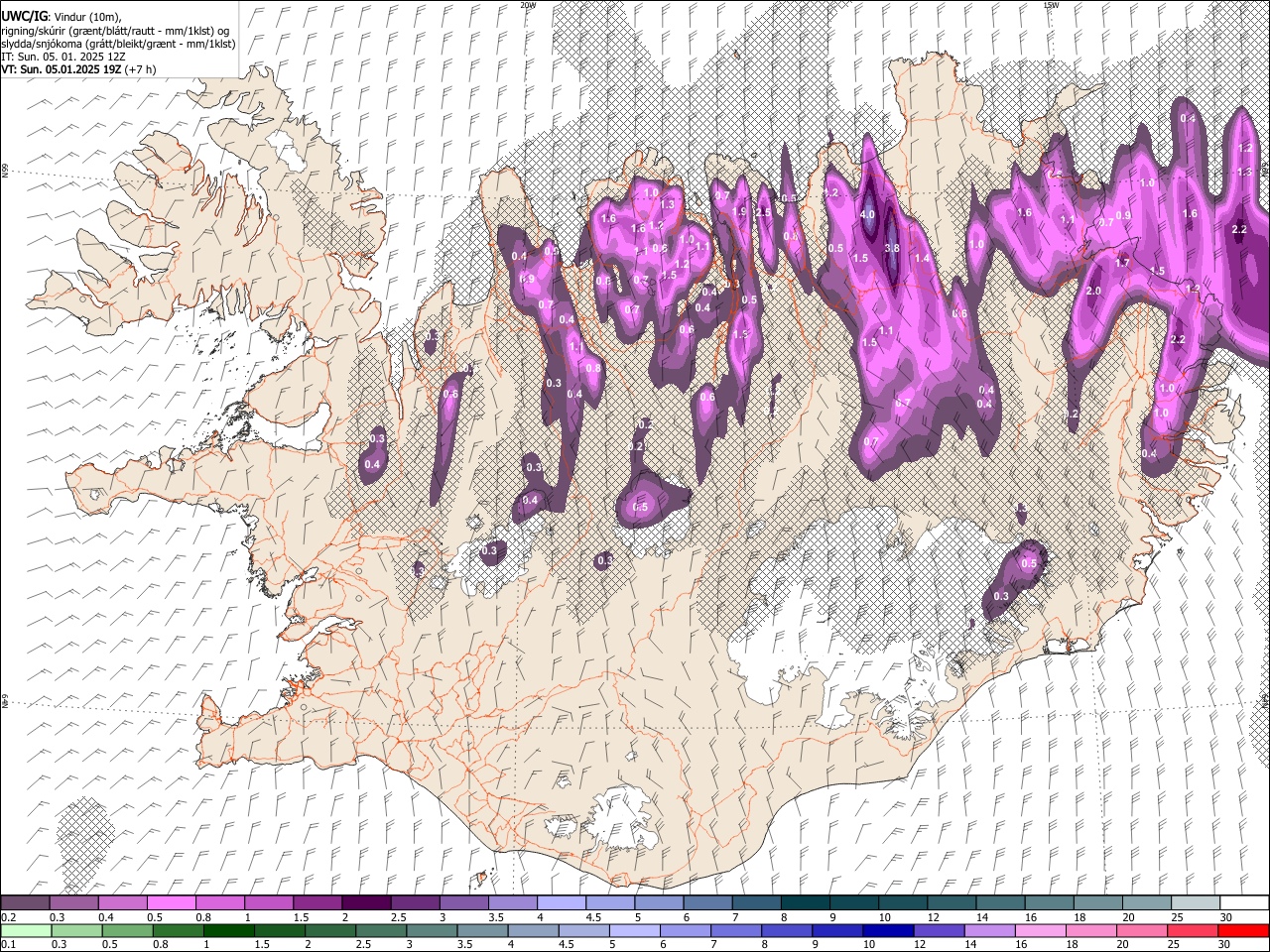Click the 3.8 precipitation value on the map
1270x952 pixels.
click(x=891, y=248)
